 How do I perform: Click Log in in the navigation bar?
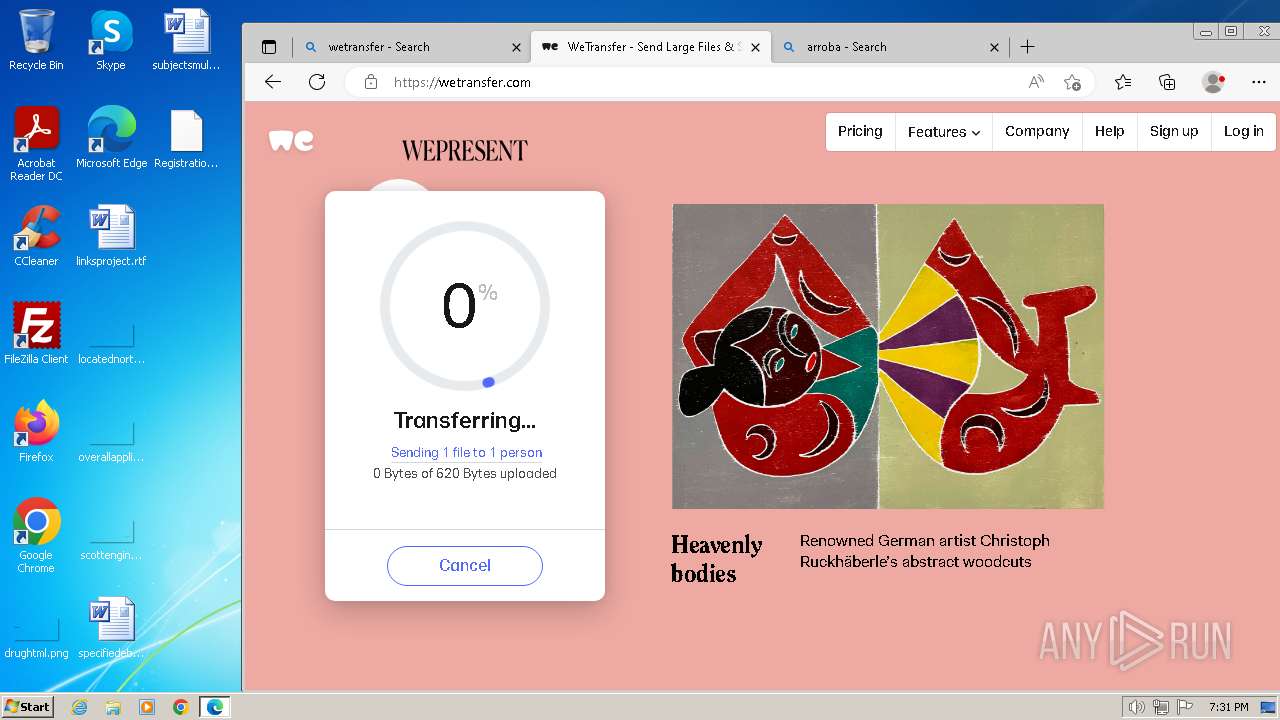tap(1243, 131)
